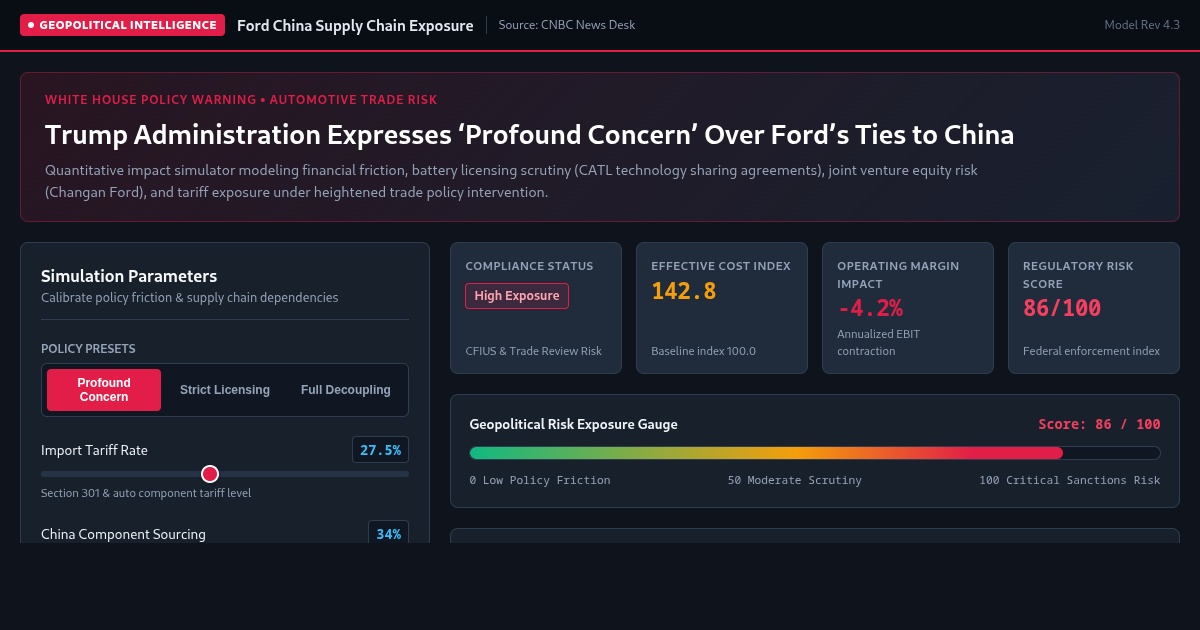Click the Effective Cost Index card heading
The image size is (1200, 630).
coord(721,266)
